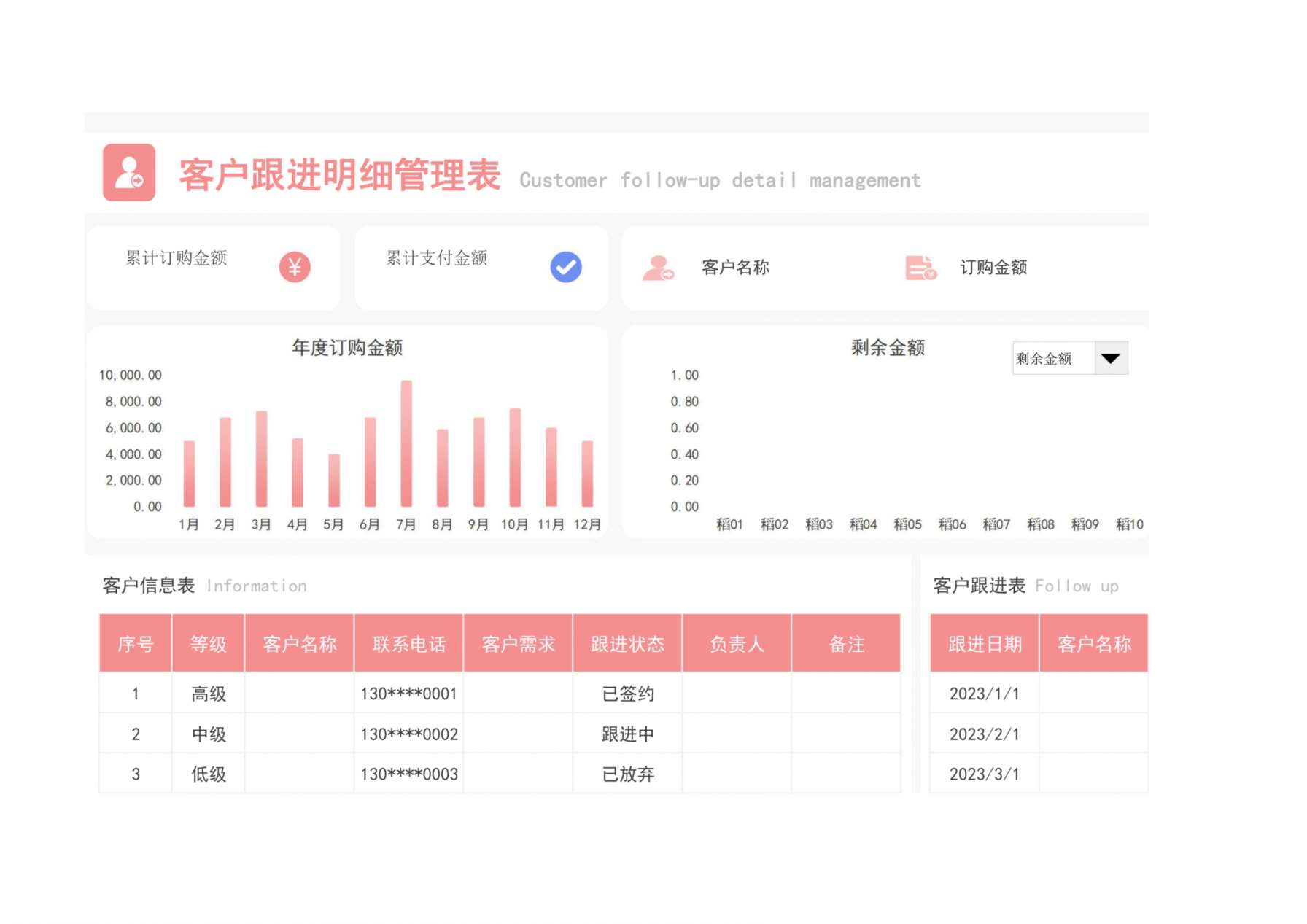The width and height of the screenshot is (1307, 924).
Task: Select follow-up date 2023/2/1
Action: 985,734
